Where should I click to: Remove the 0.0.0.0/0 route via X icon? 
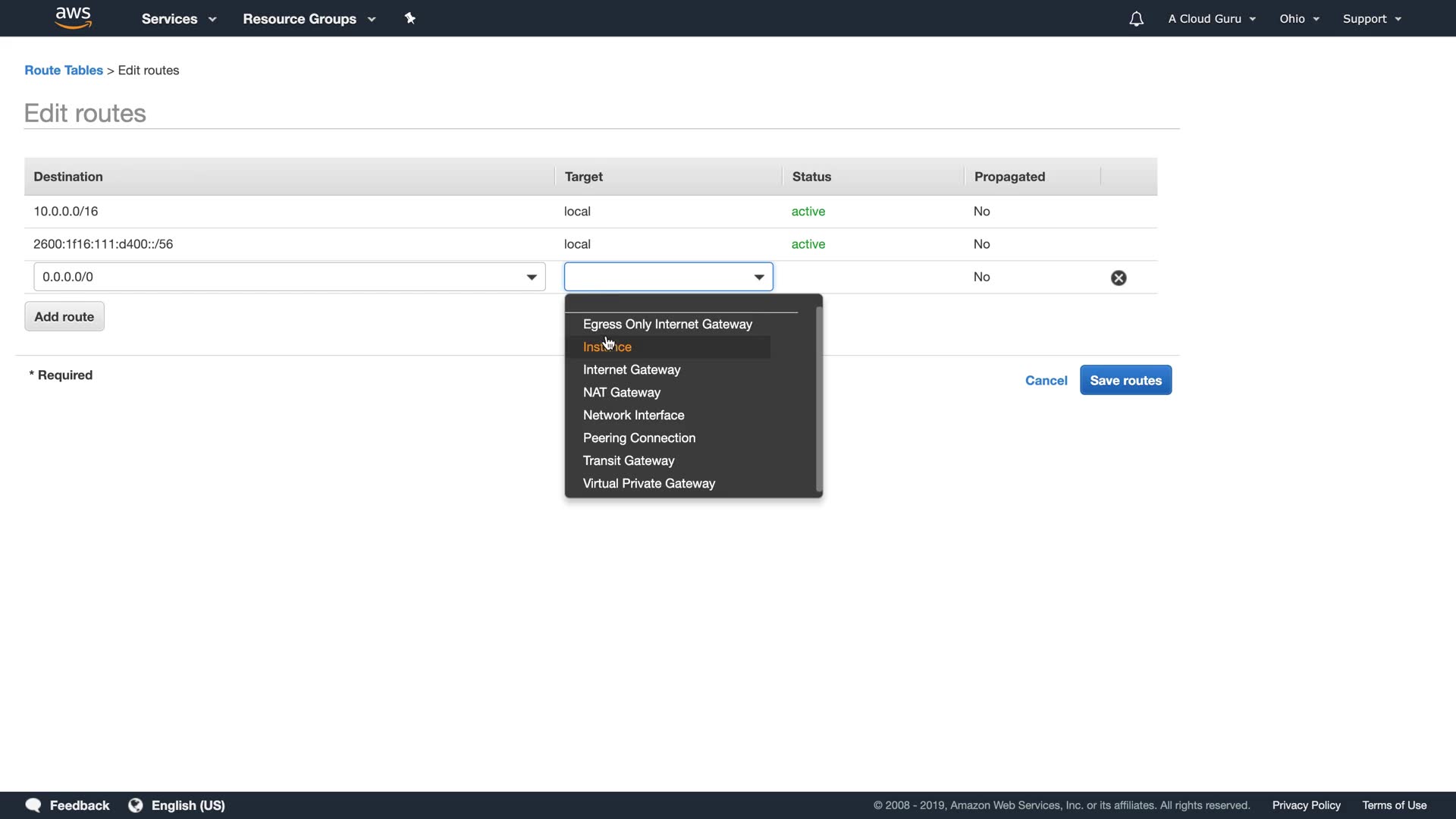(1119, 278)
